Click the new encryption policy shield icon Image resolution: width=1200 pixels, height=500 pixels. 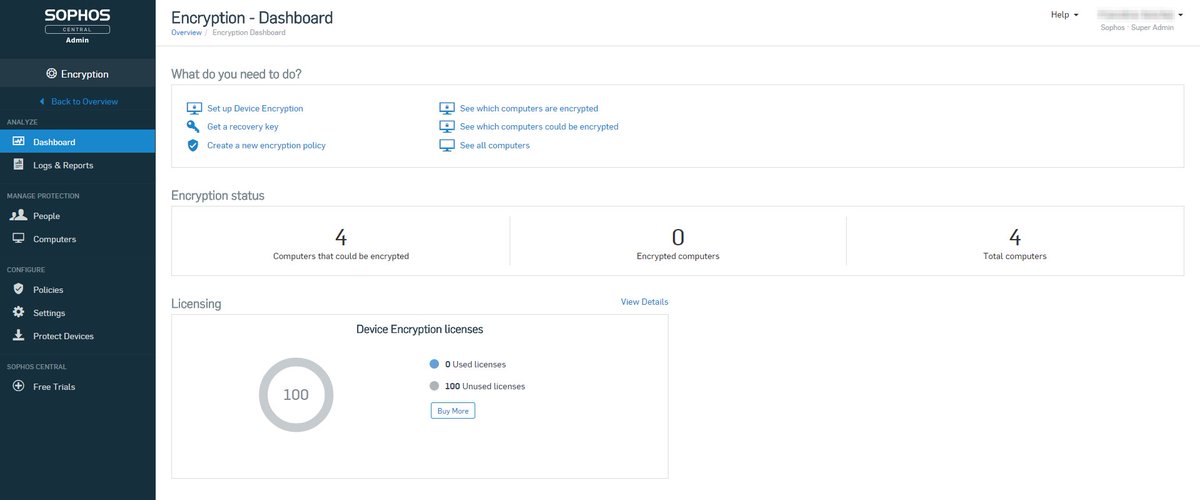194,145
